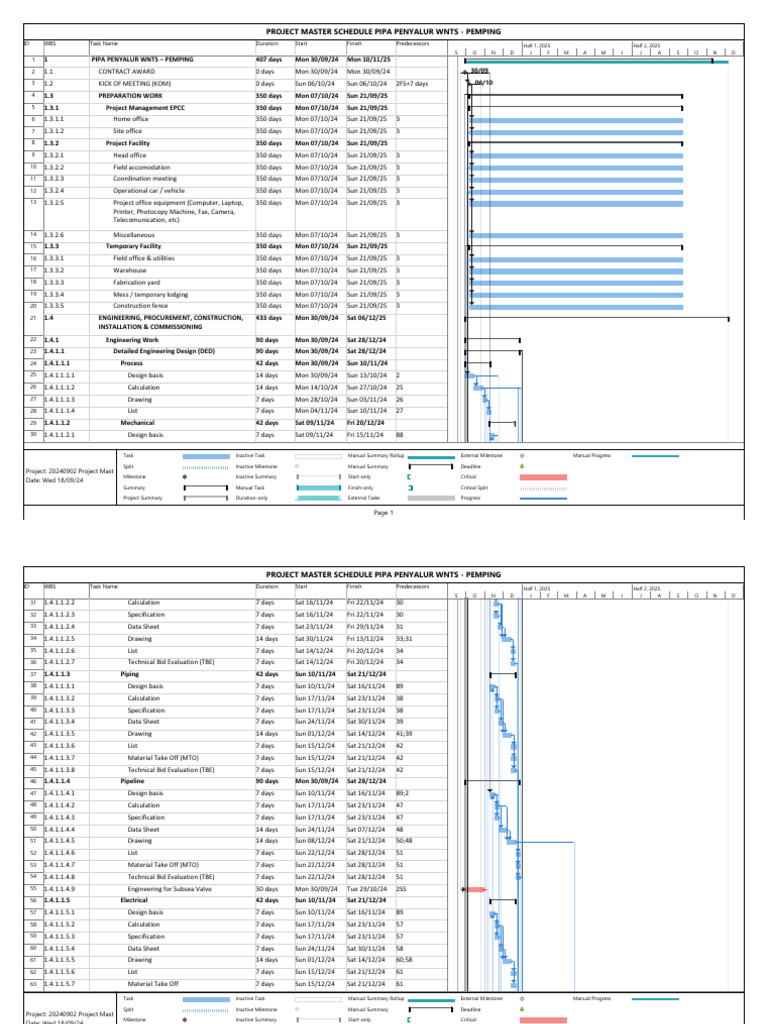Click the red critical bar for Engineering for Subsea Valve
This screenshot has width=768, height=1024.
475,889
